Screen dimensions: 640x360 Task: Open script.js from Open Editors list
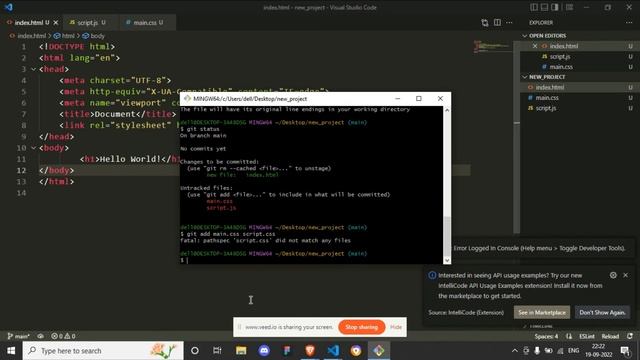coord(559,56)
